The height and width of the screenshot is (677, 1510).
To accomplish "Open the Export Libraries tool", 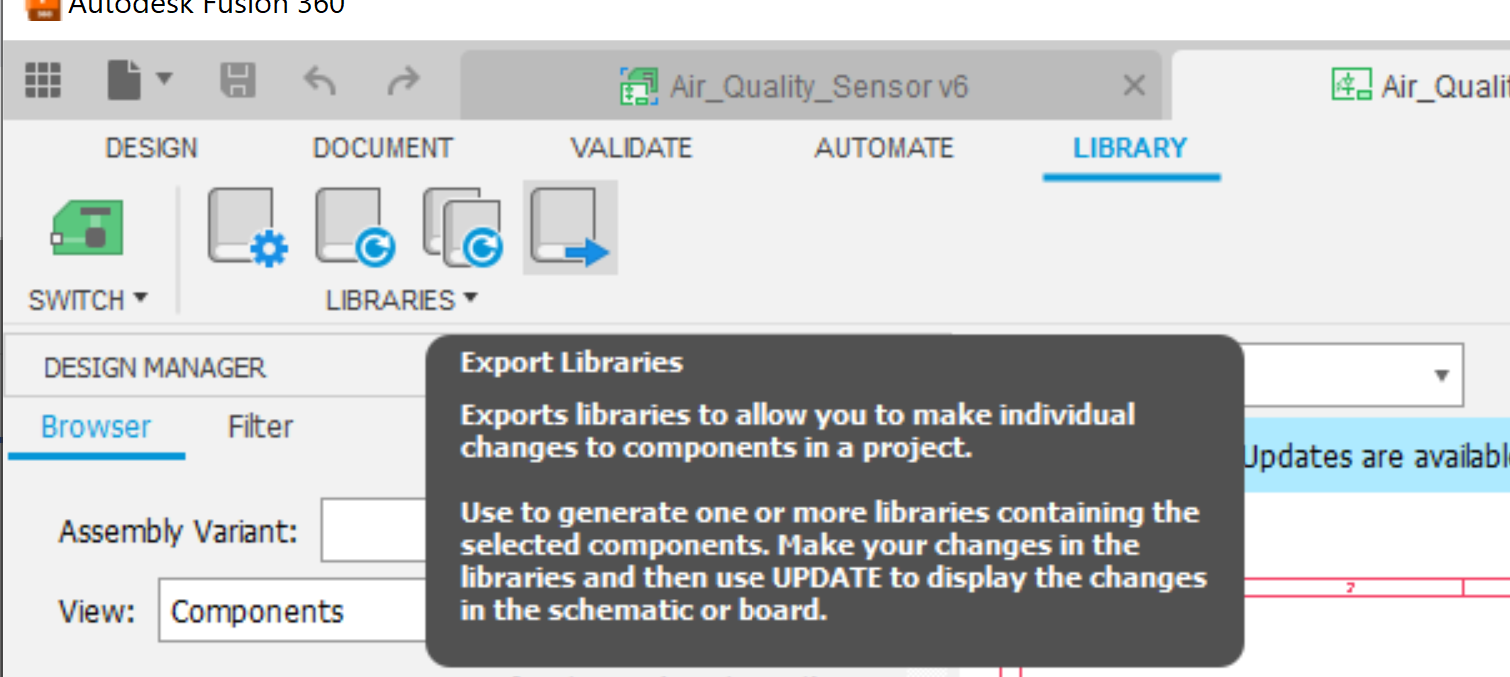I will coord(569,227).
